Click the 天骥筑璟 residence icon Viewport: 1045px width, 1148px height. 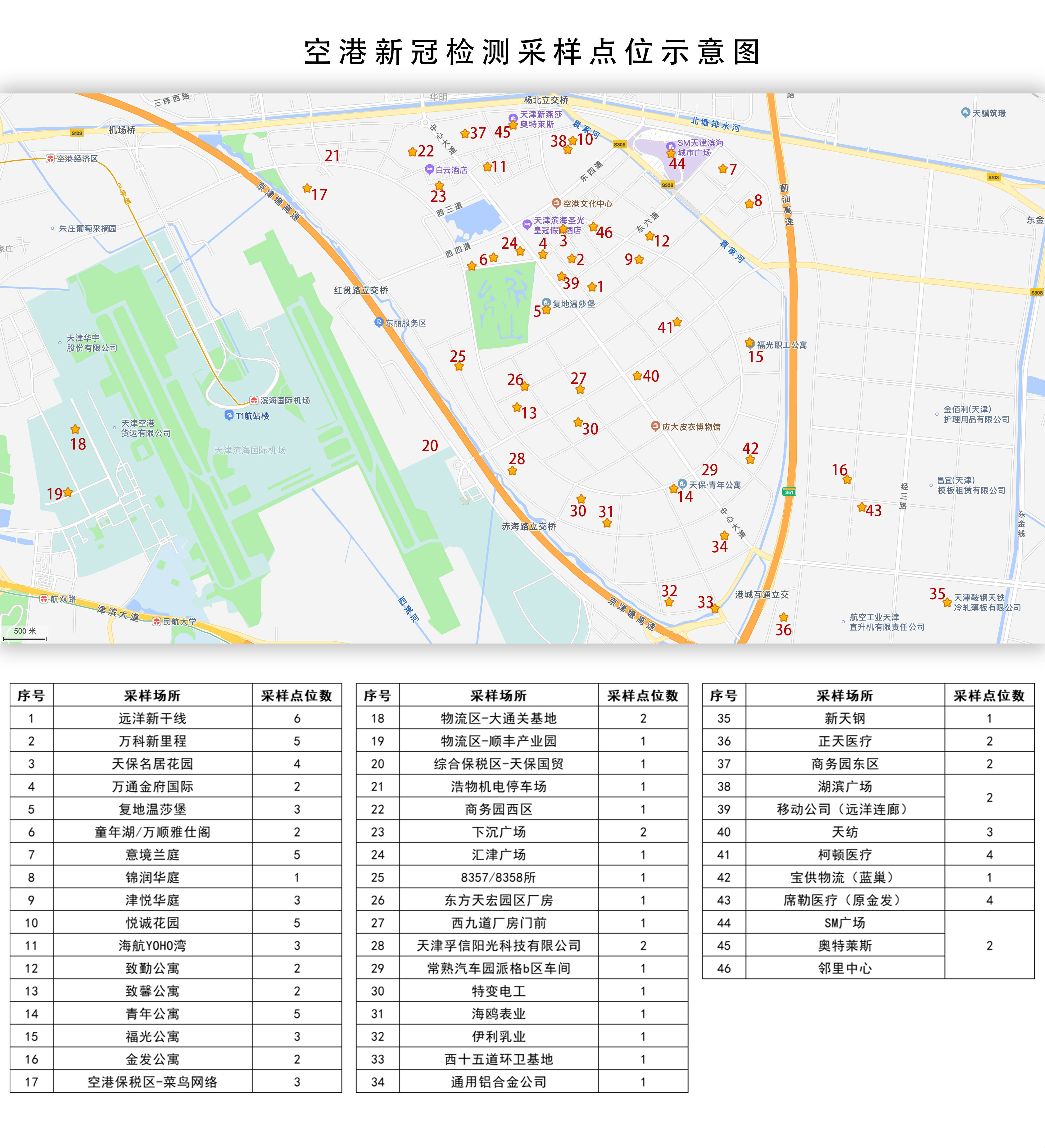(965, 112)
